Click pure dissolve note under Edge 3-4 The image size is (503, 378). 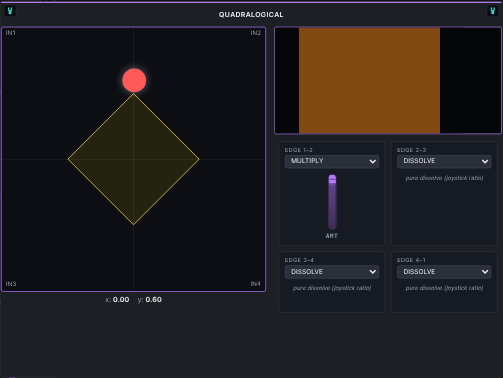tap(332, 288)
